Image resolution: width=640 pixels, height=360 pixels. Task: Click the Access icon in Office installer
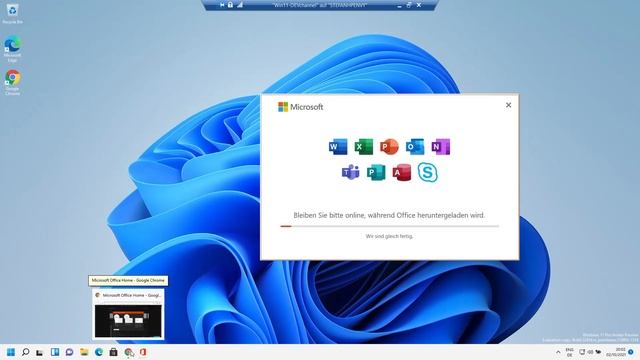(x=402, y=172)
